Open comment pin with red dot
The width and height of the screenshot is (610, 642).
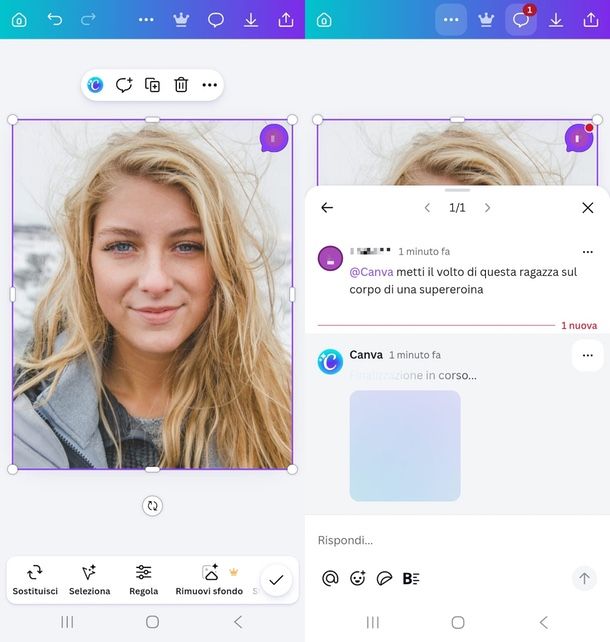[579, 138]
